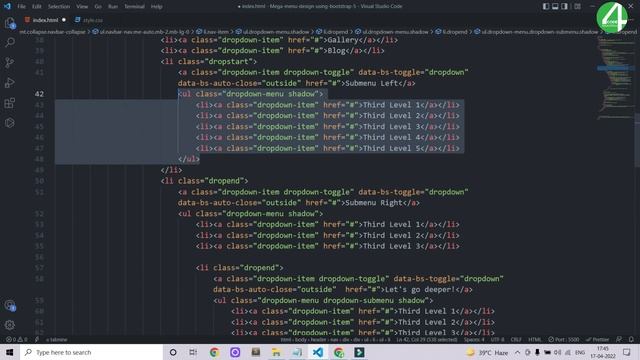Open the Terminal menu
The height and width of the screenshot is (360, 640).
(x=134, y=7)
